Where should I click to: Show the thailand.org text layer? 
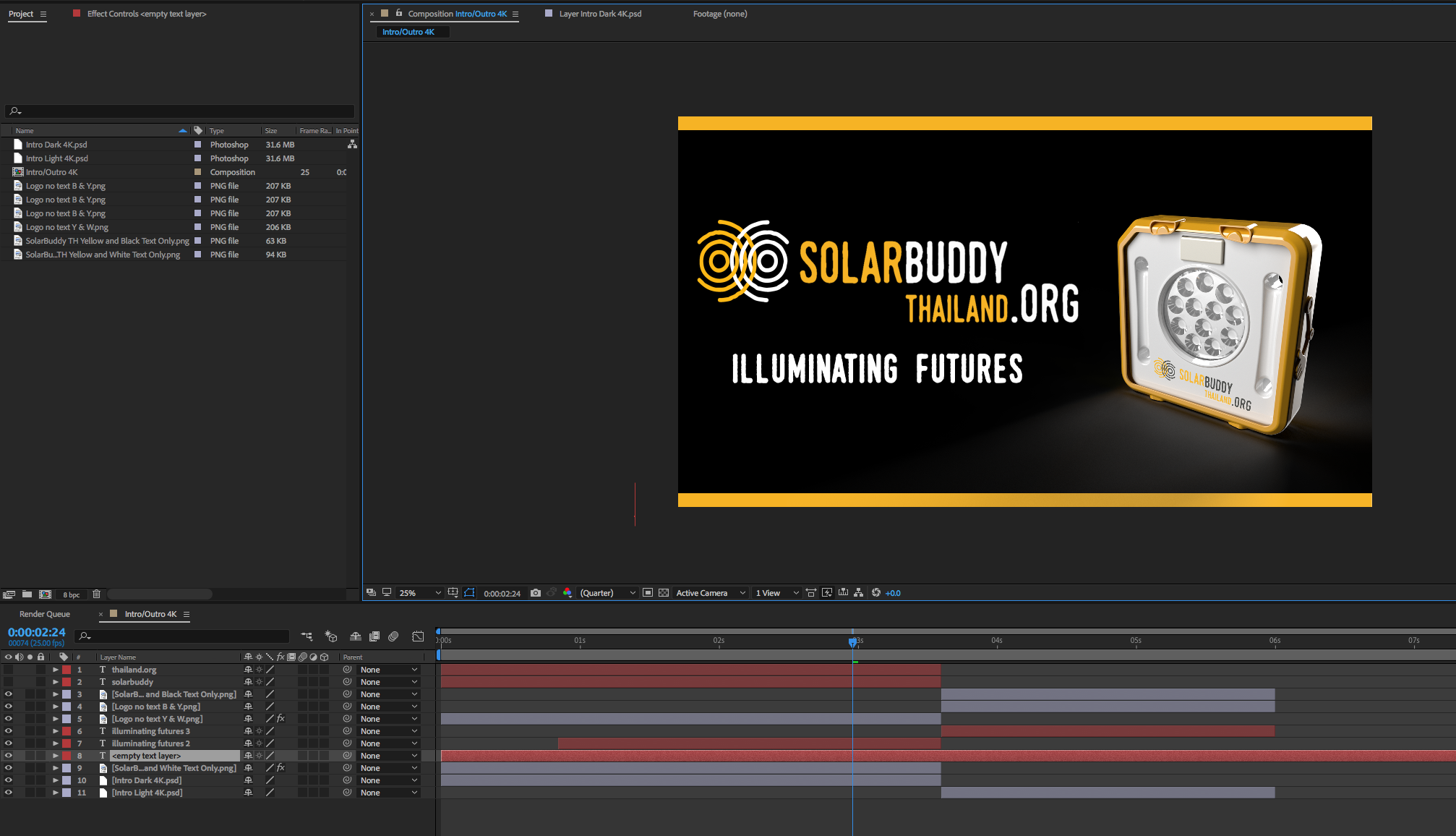tap(9, 670)
